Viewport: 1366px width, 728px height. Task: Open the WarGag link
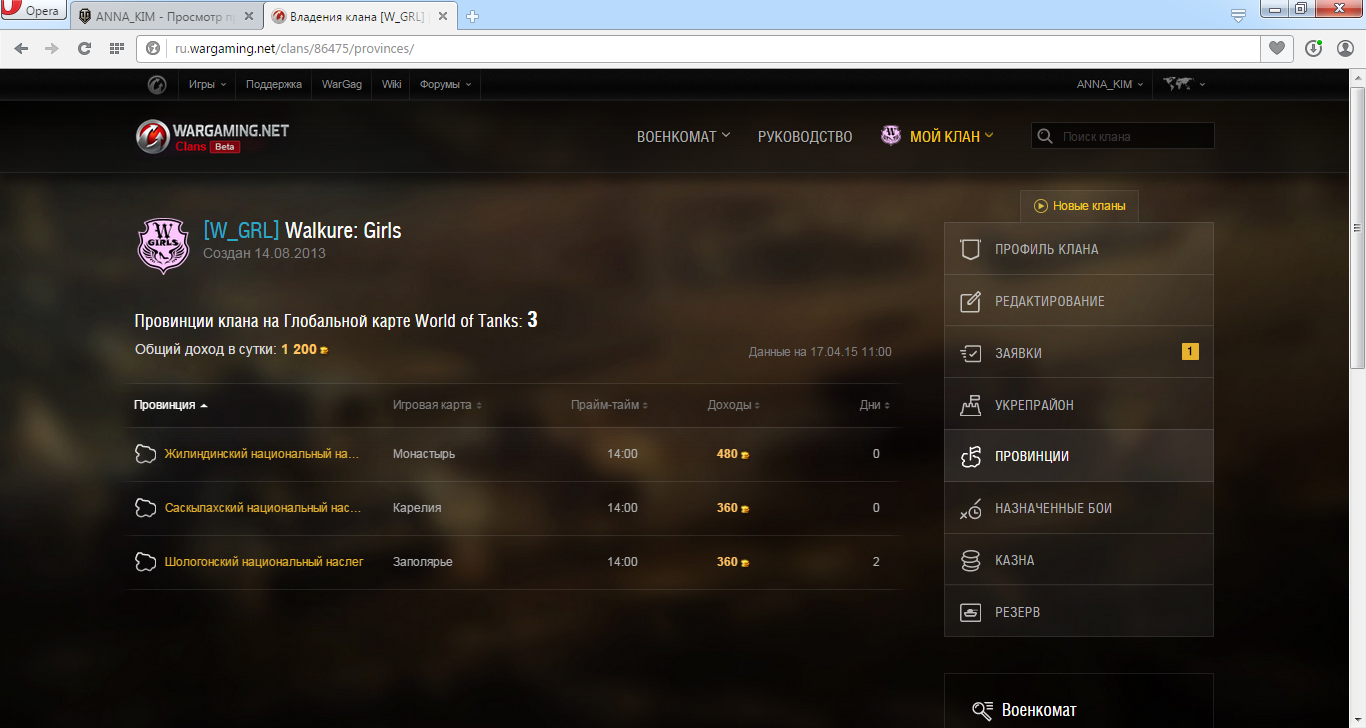coord(341,84)
